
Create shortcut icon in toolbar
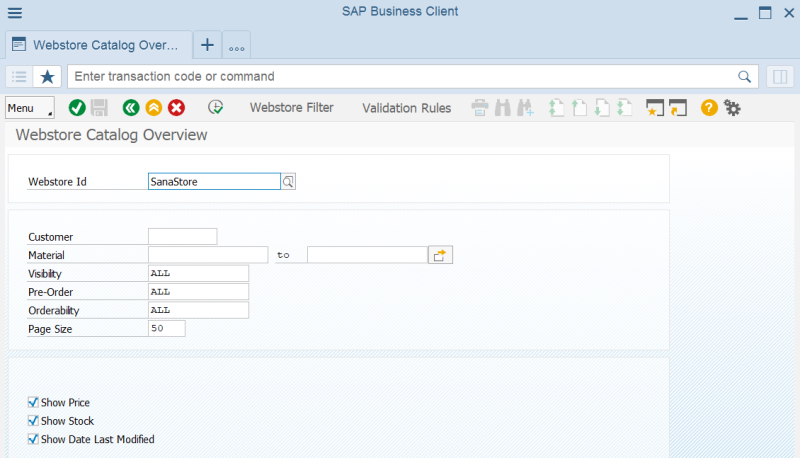[x=678, y=108]
